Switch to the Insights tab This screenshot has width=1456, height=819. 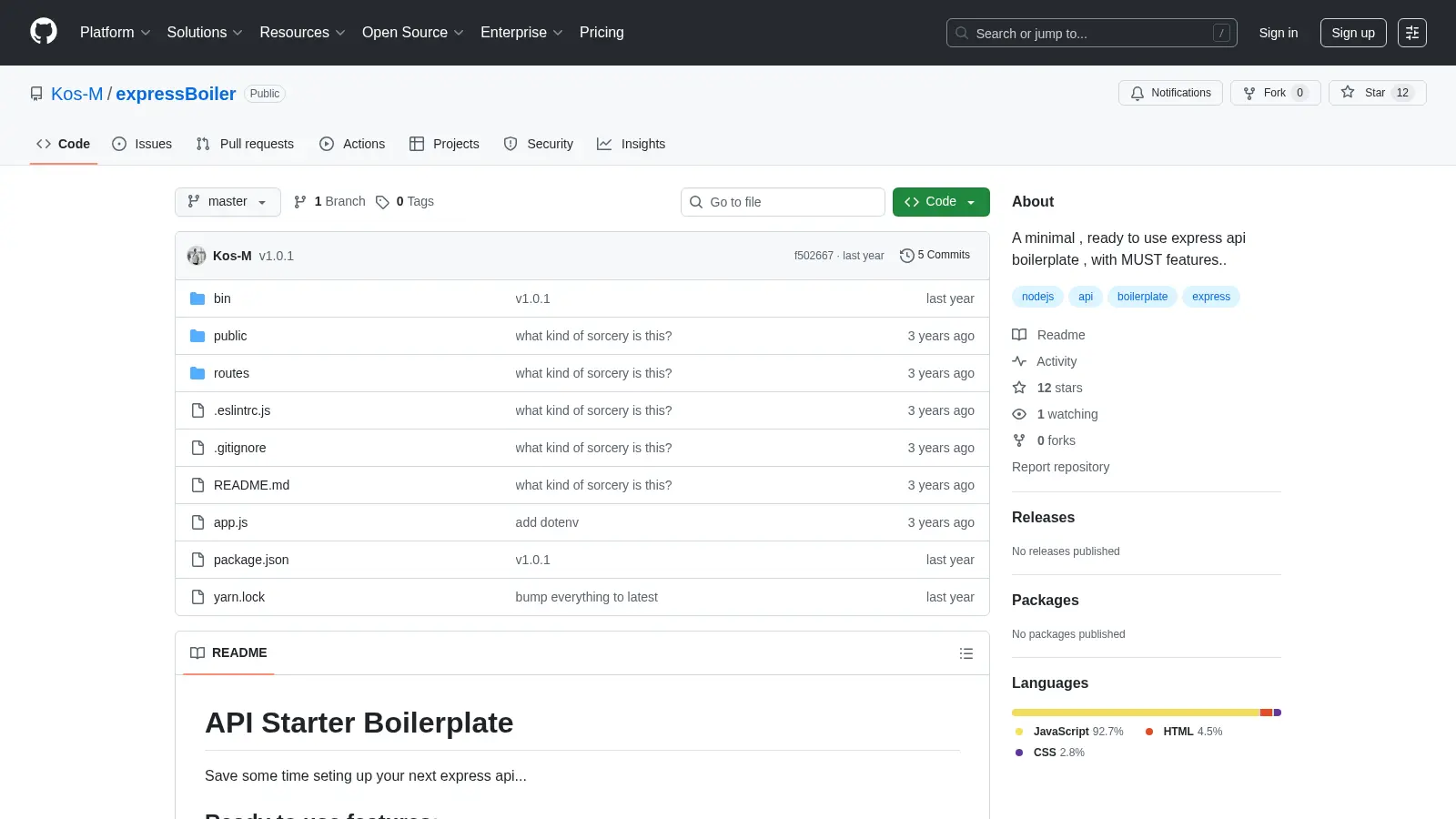coord(632,144)
